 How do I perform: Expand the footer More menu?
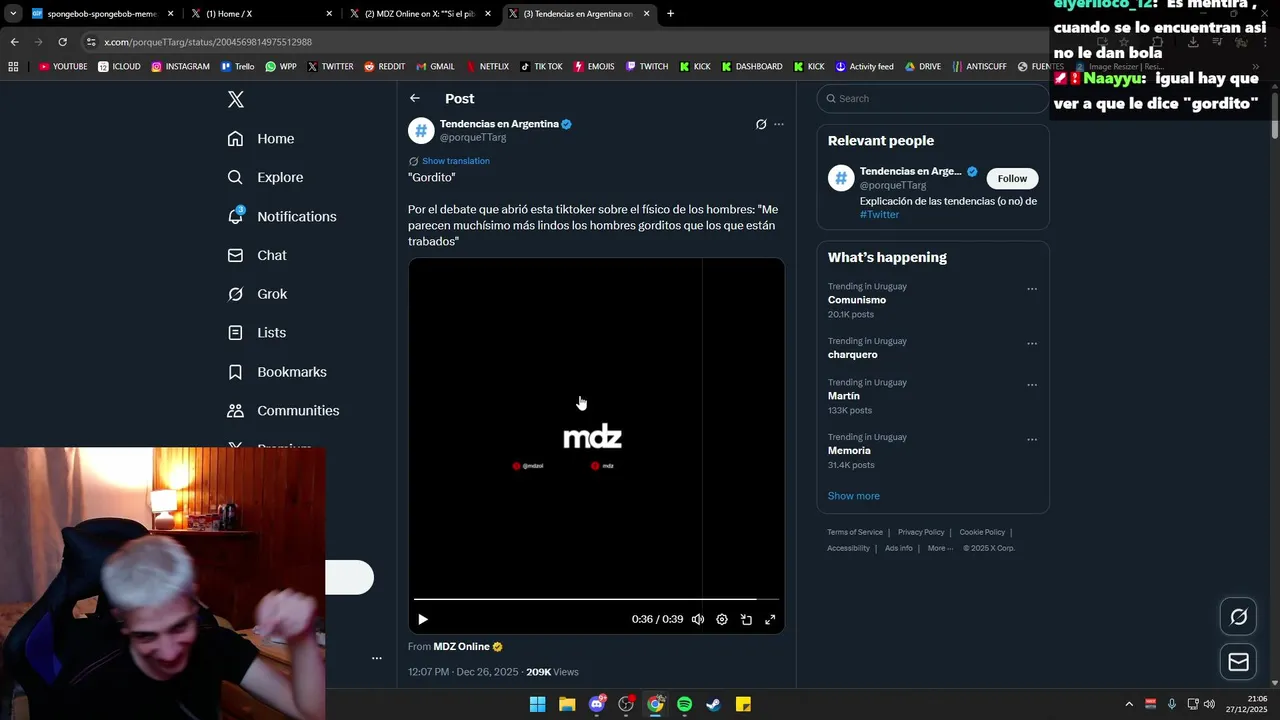pos(940,548)
